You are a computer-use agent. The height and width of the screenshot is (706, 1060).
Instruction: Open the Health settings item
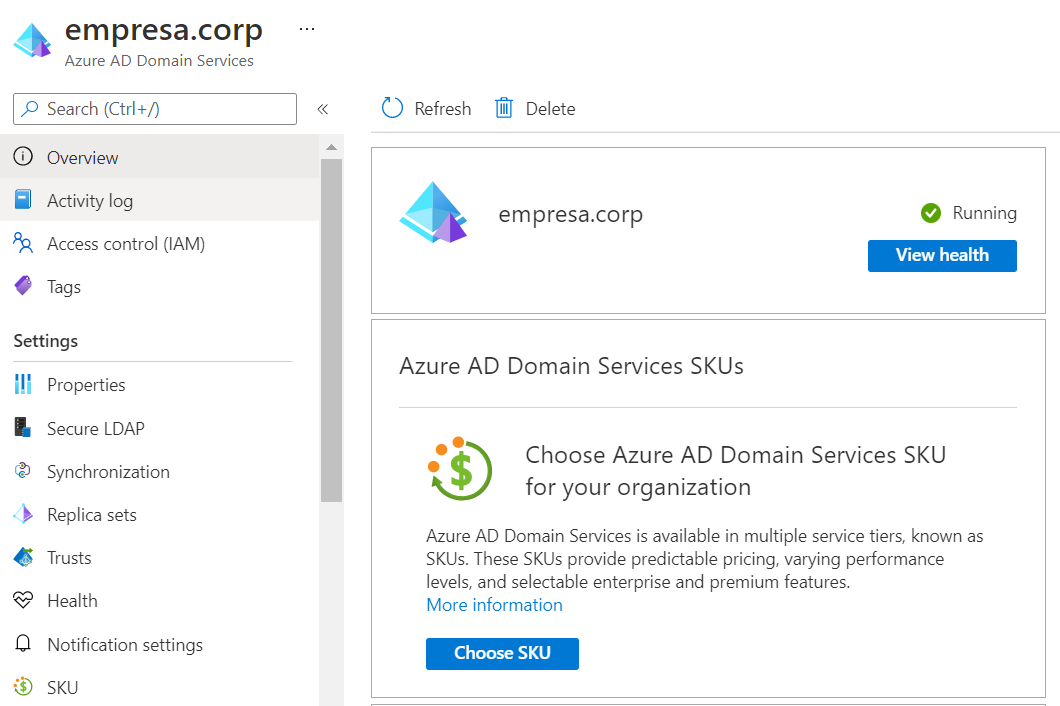coord(160,601)
